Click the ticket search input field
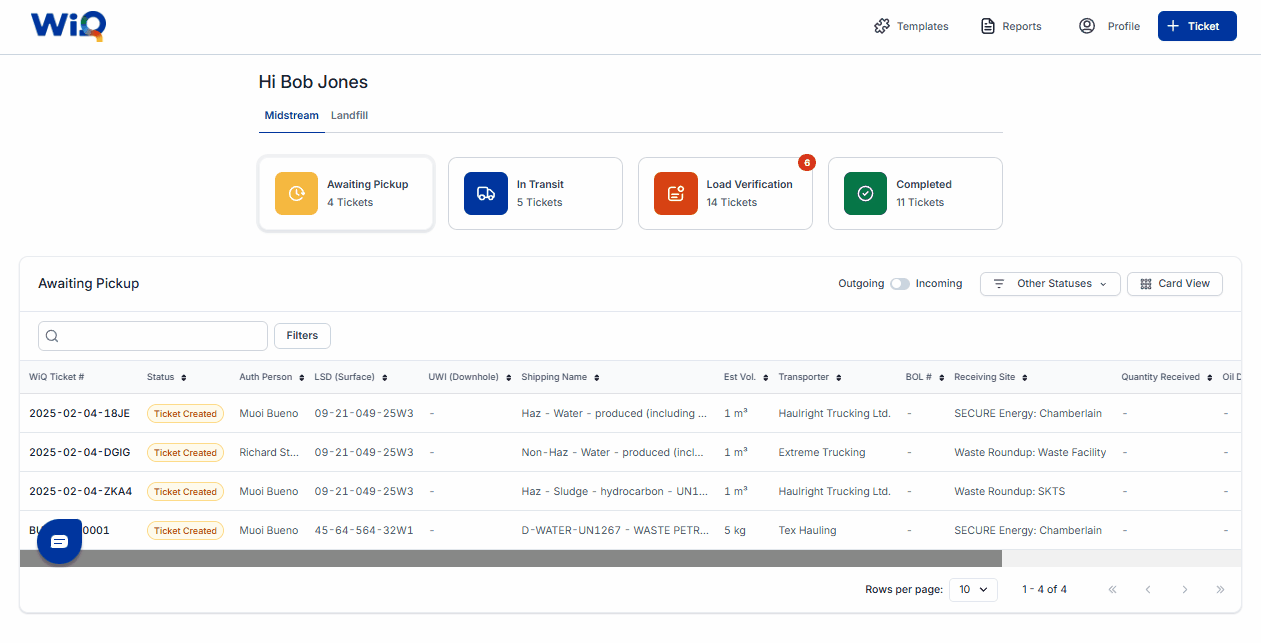 (153, 336)
